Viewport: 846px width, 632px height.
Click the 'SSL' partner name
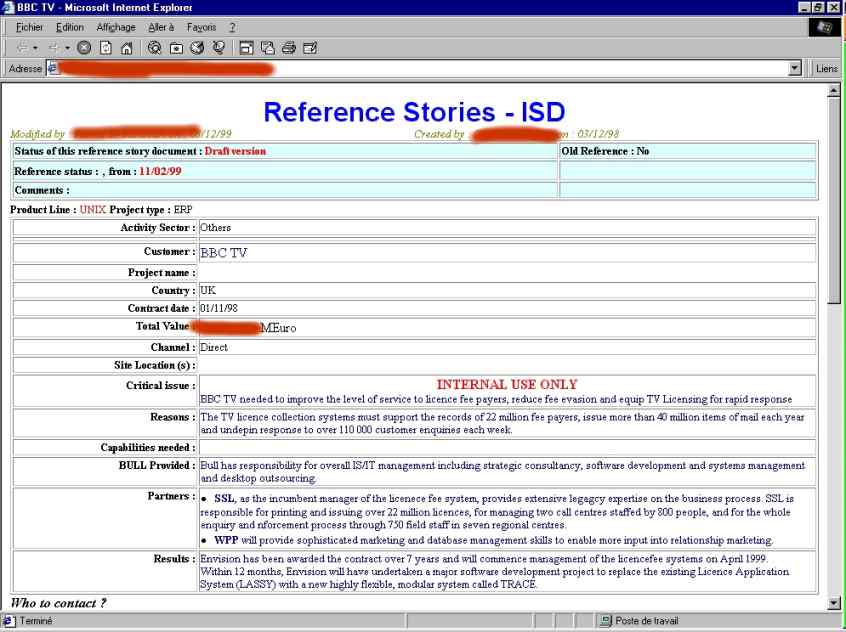224,498
